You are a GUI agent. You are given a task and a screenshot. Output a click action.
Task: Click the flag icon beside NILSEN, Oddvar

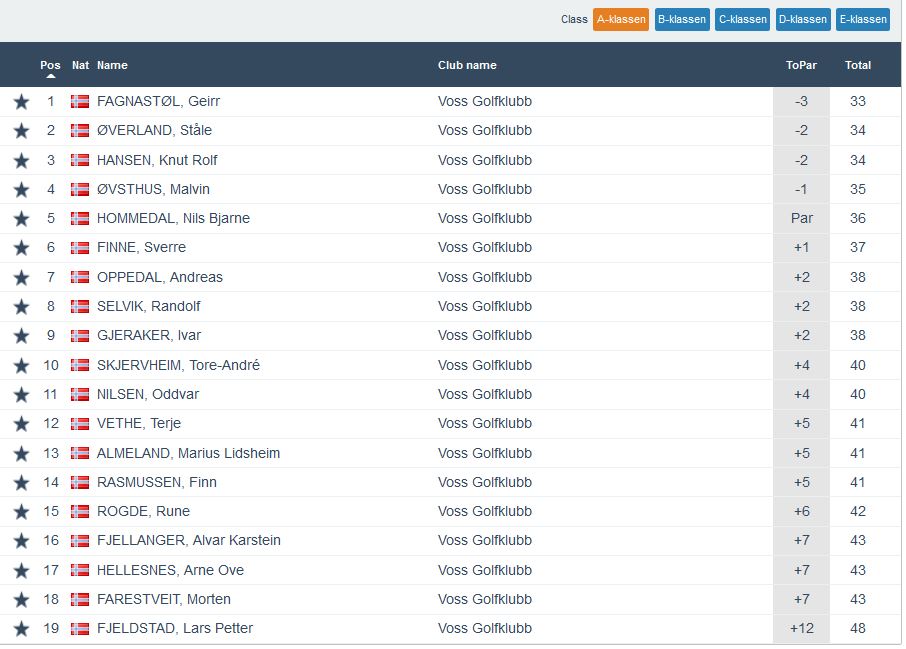coord(80,395)
